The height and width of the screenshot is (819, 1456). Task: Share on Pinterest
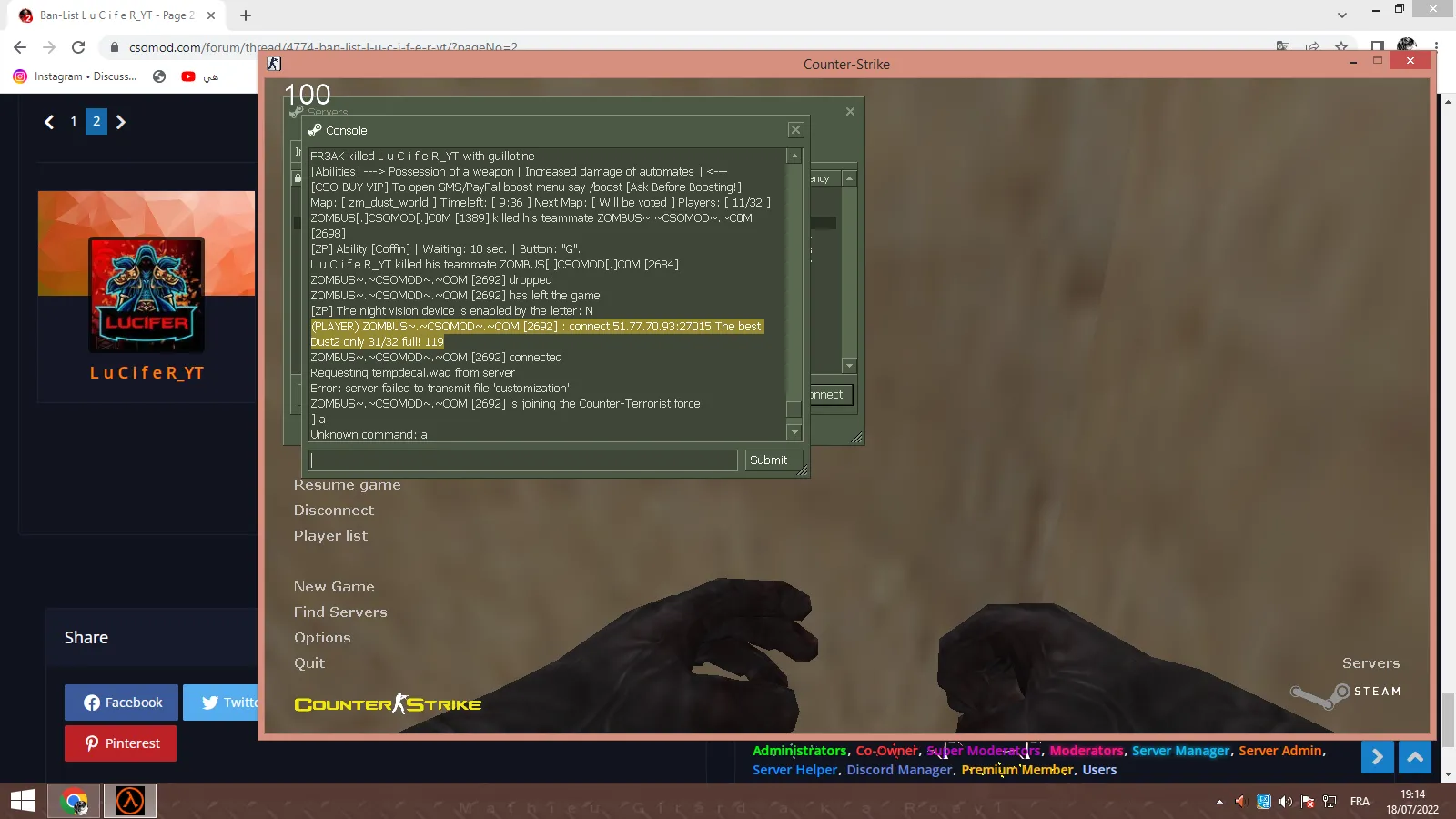point(121,743)
